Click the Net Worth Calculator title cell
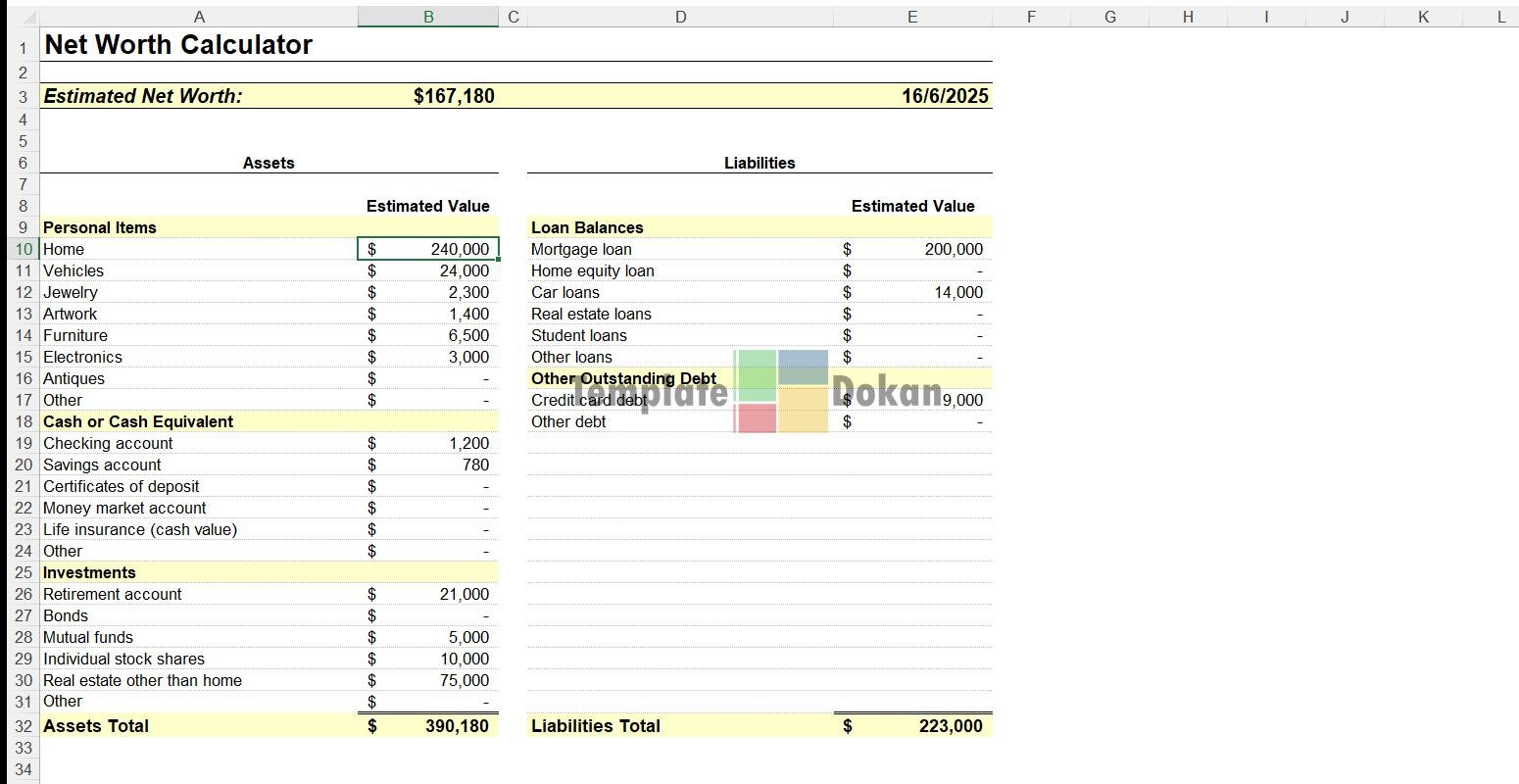The width and height of the screenshot is (1519, 784). 178,45
